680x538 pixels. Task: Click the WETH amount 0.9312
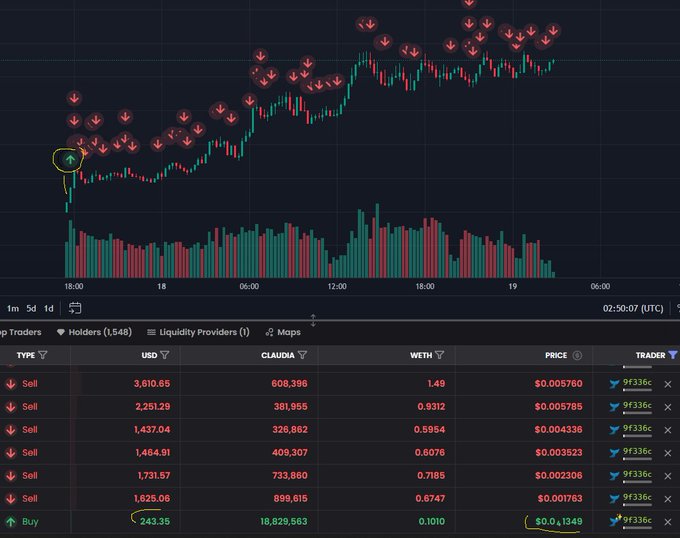point(431,407)
